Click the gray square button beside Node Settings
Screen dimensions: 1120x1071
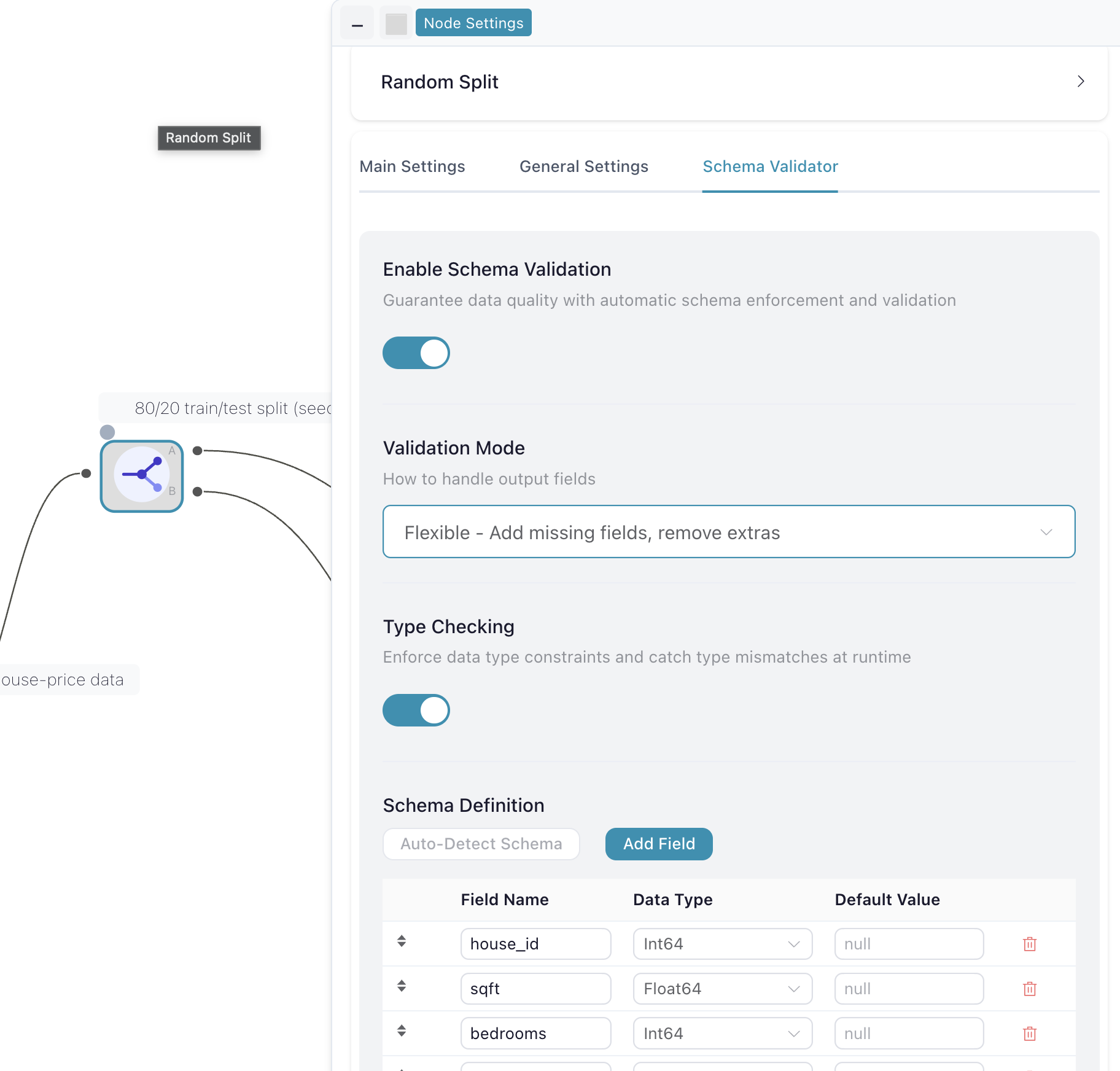(396, 23)
